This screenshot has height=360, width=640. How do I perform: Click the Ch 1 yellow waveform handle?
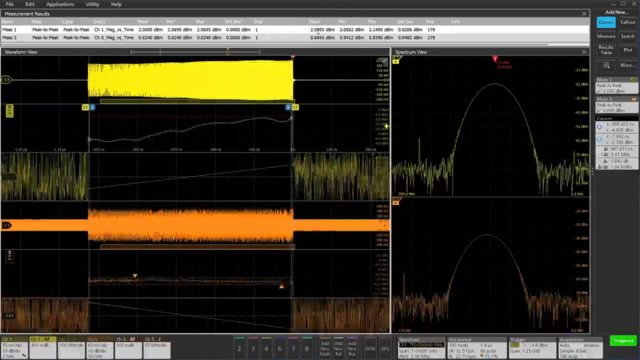(6, 80)
